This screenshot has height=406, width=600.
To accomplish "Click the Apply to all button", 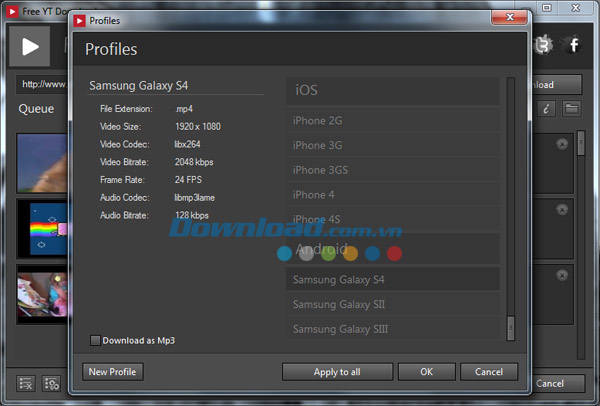I will (x=338, y=372).
